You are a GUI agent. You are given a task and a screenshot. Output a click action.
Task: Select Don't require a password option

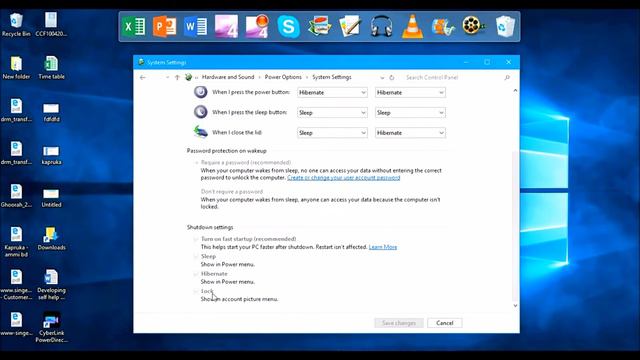[196, 191]
